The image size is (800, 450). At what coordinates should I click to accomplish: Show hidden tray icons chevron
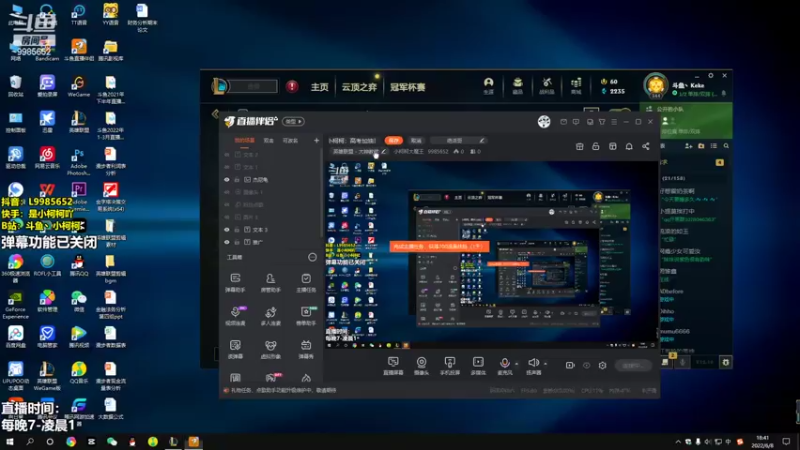tap(678, 442)
